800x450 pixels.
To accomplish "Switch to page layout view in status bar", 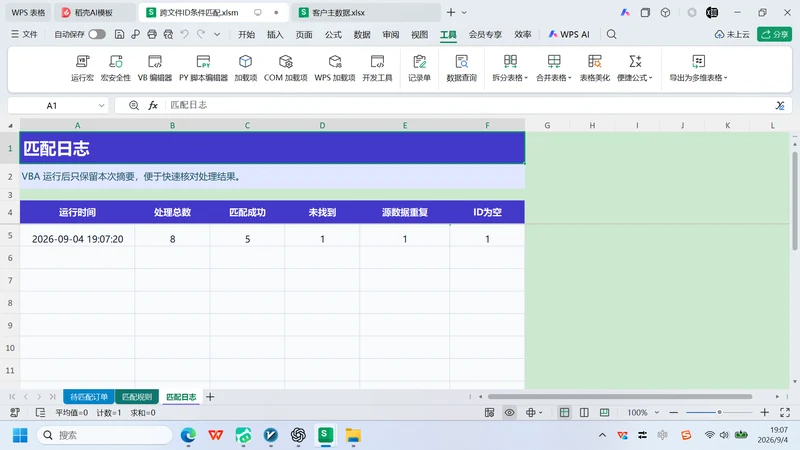I will click(x=584, y=412).
